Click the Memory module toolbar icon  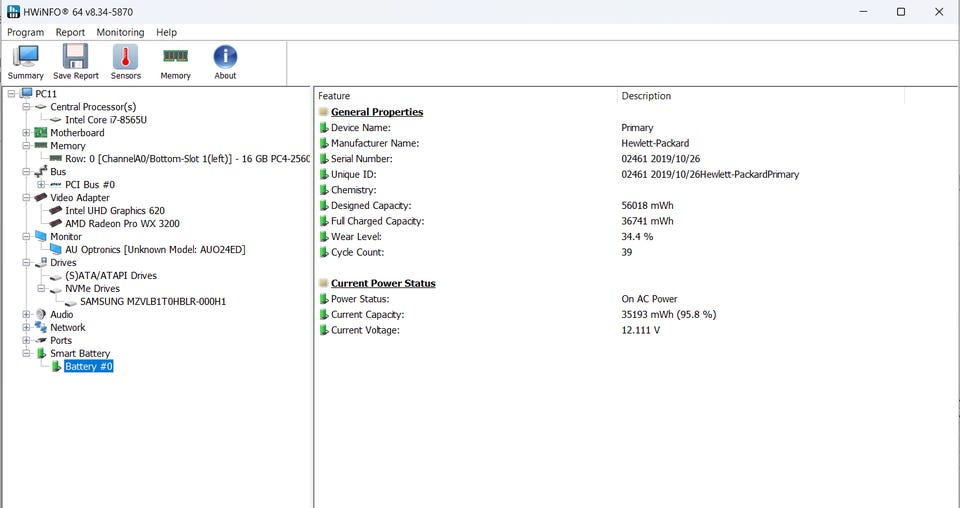click(175, 58)
